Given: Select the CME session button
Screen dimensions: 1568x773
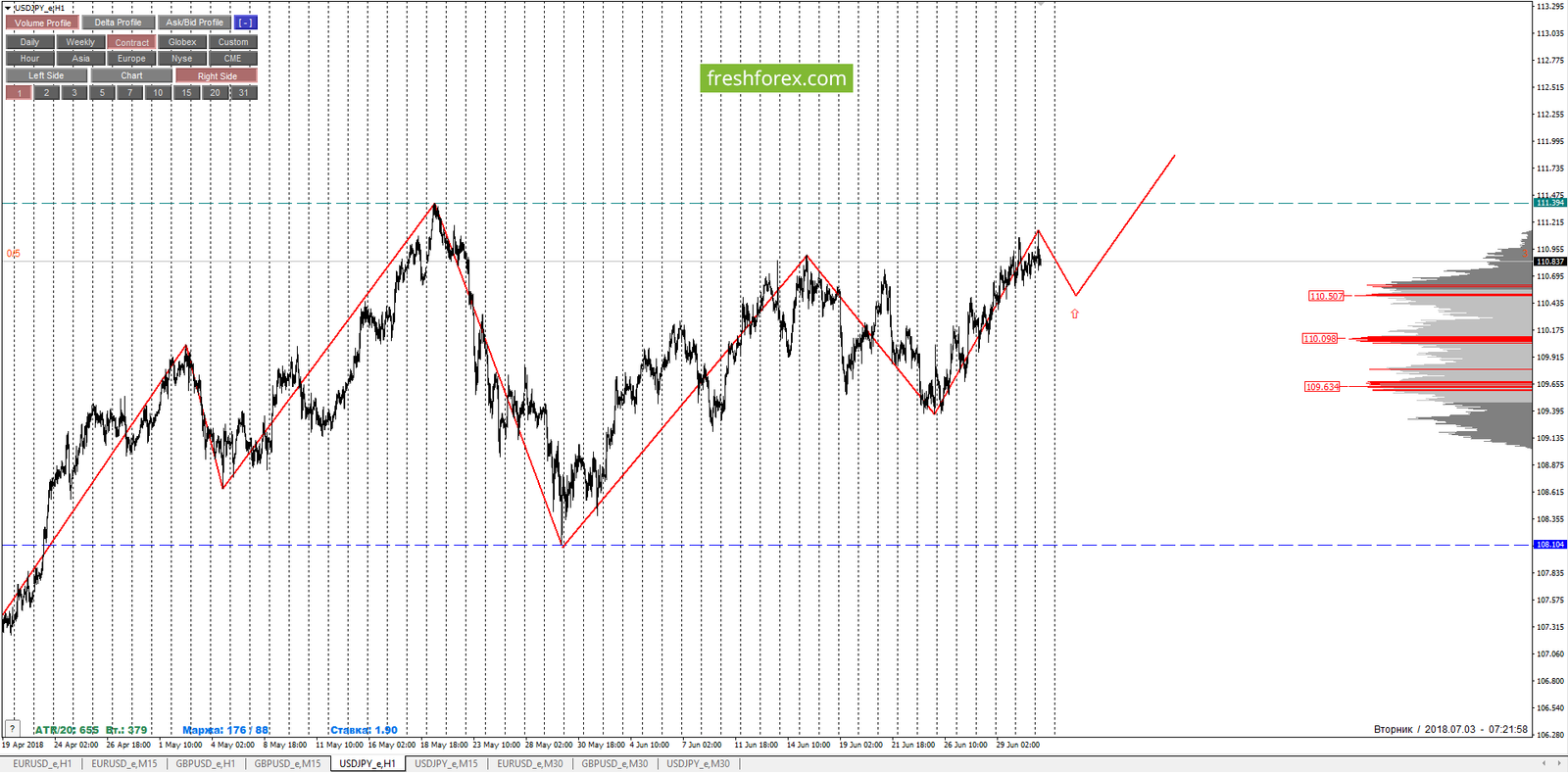Looking at the screenshot, I should 233,59.
